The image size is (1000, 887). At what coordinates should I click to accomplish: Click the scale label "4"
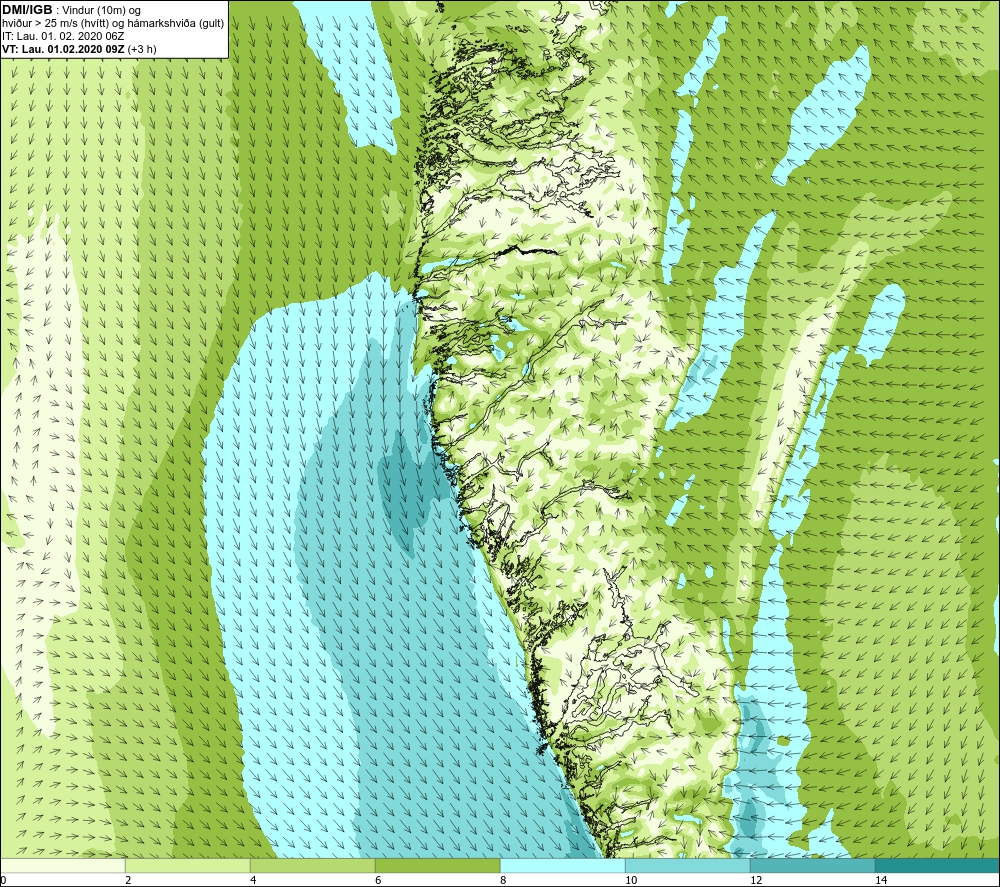(253, 880)
